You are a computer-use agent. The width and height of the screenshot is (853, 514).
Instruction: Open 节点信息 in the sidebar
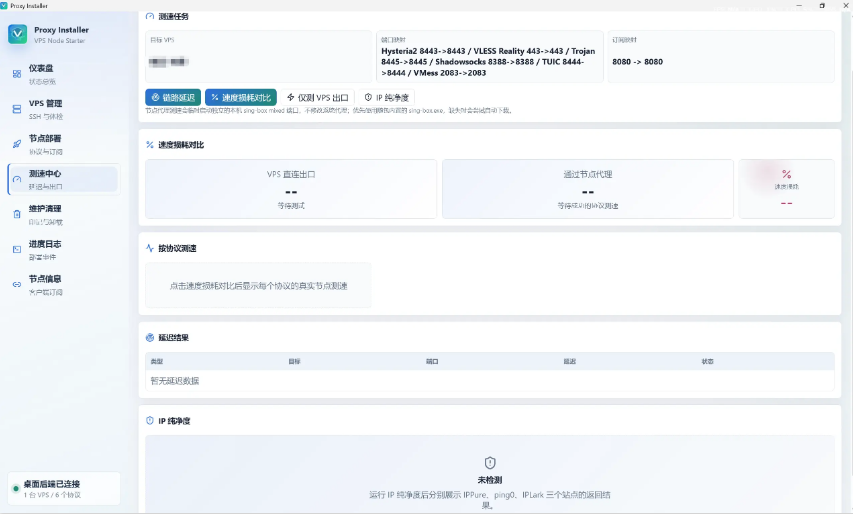pos(63,284)
